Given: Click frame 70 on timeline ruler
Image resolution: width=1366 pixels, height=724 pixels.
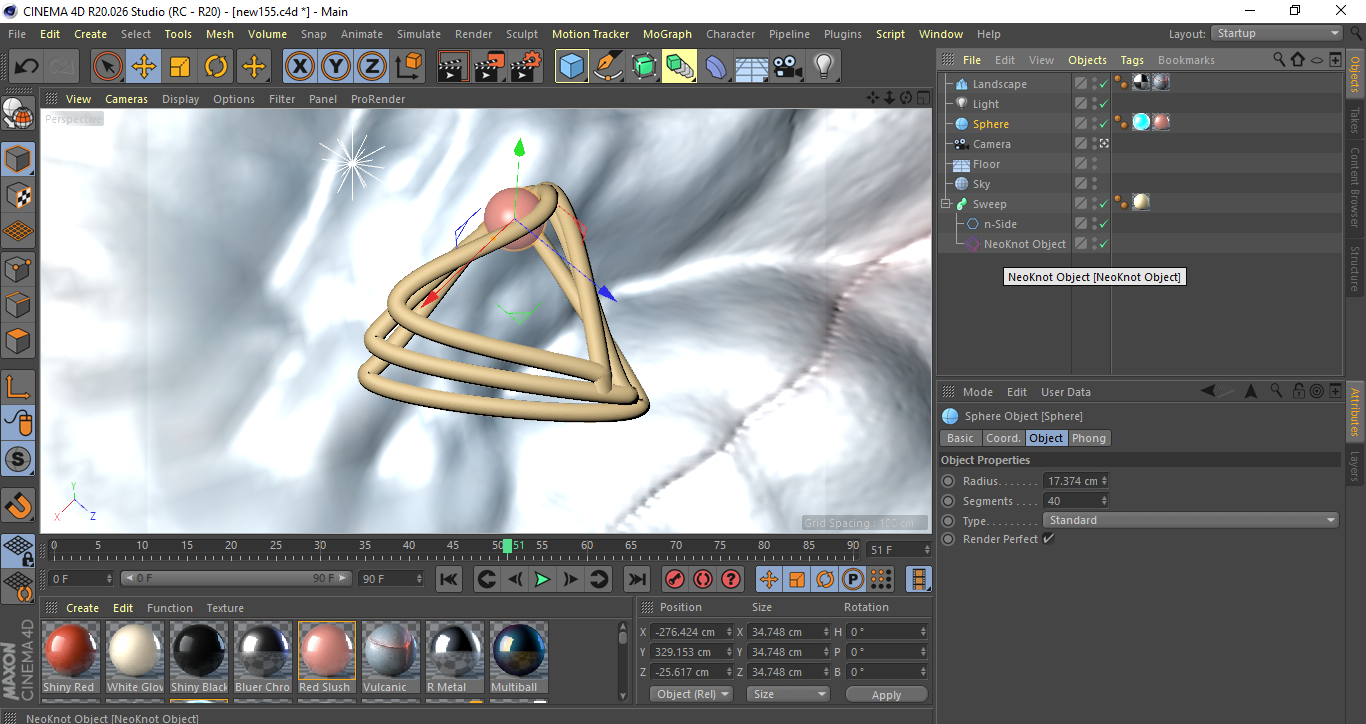Looking at the screenshot, I should pos(676,546).
